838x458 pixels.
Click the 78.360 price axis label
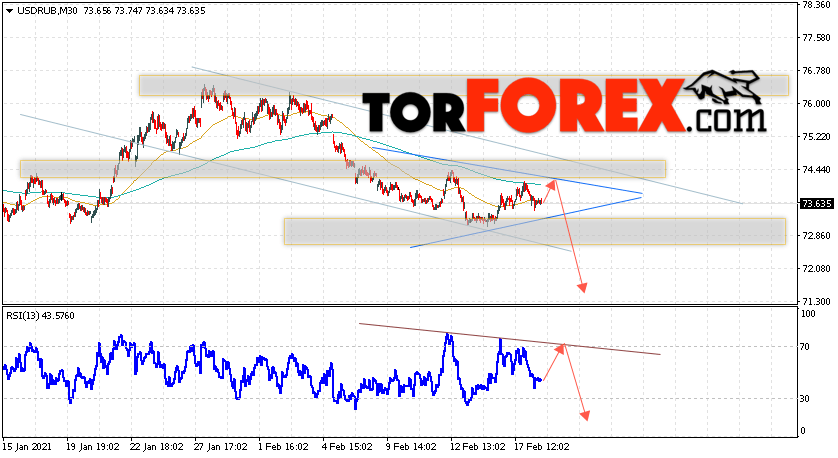pyautogui.click(x=816, y=5)
